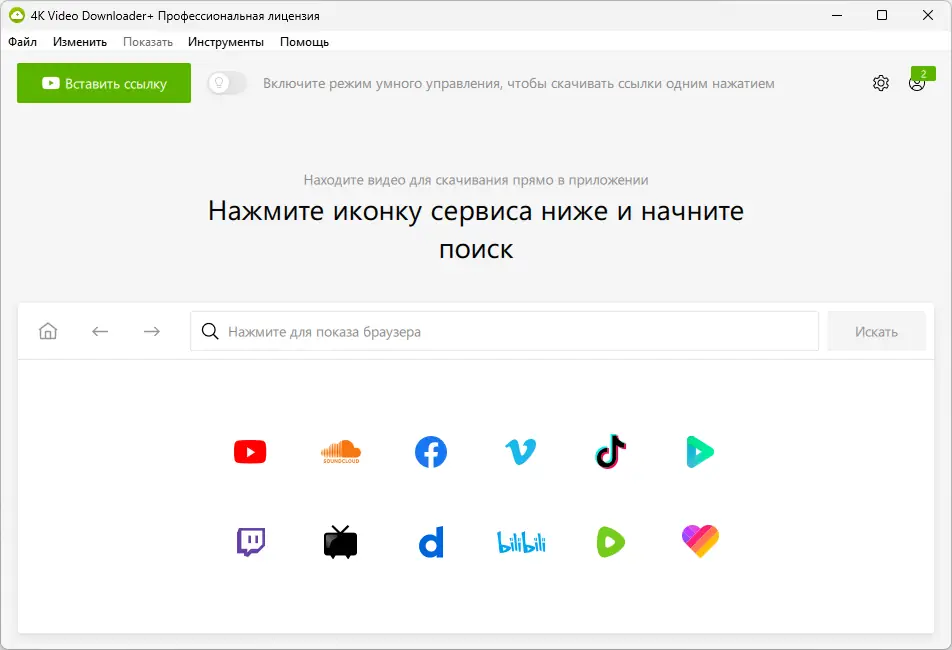The height and width of the screenshot is (650, 952).
Task: Click the home icon in the browser bar
Action: (47, 330)
